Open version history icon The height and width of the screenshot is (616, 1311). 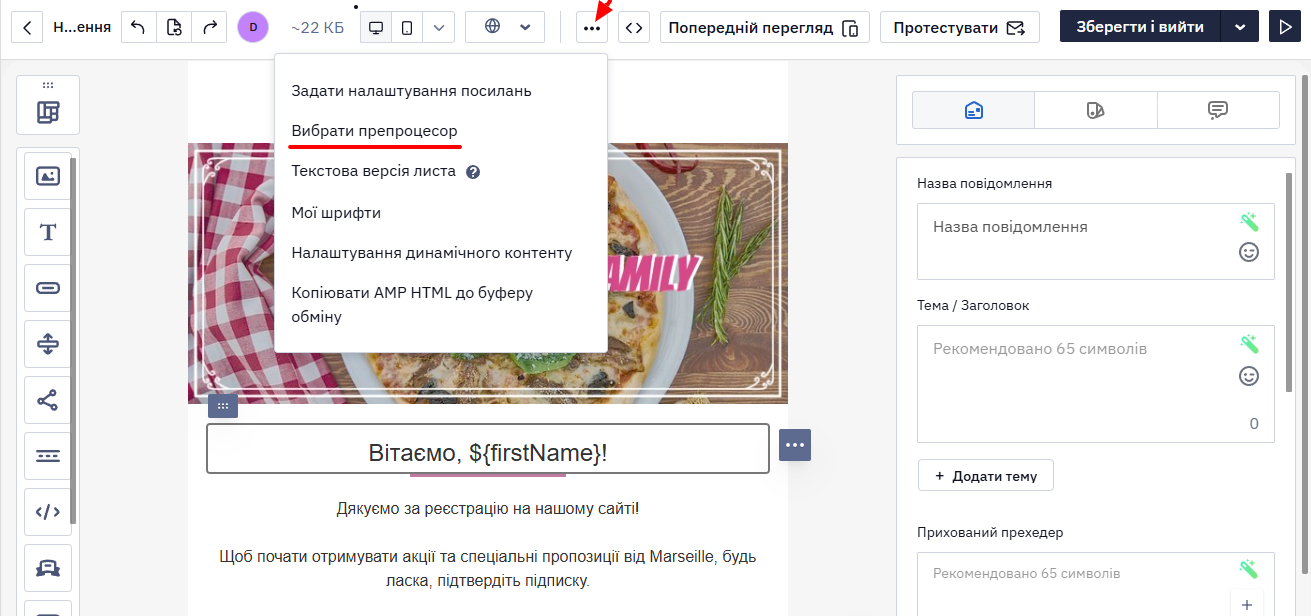coord(174,27)
